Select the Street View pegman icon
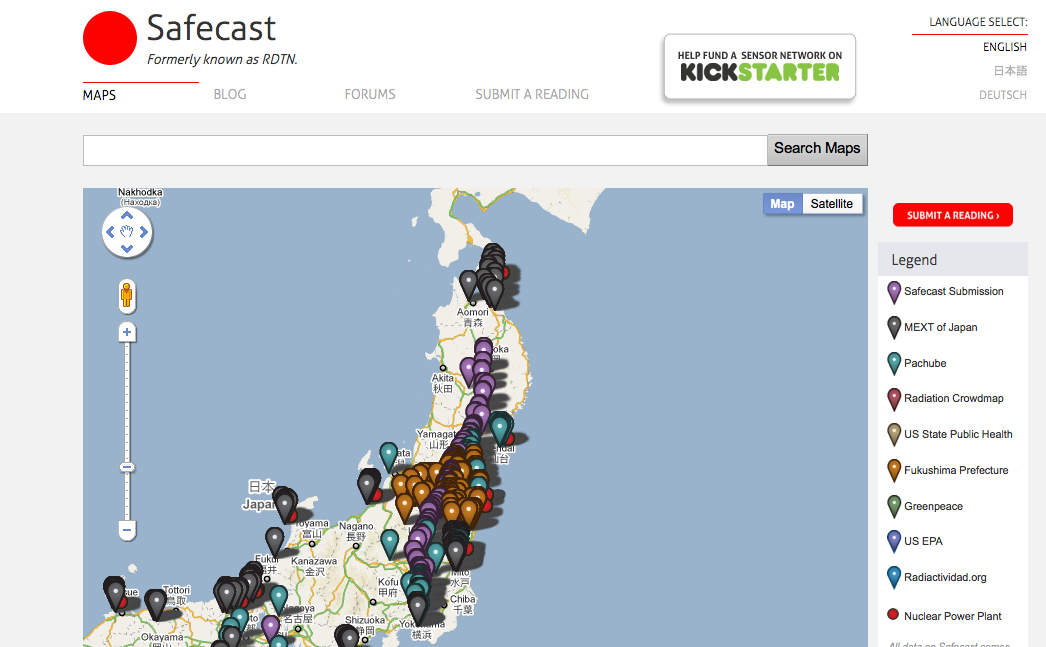The image size is (1046, 647). [127, 296]
